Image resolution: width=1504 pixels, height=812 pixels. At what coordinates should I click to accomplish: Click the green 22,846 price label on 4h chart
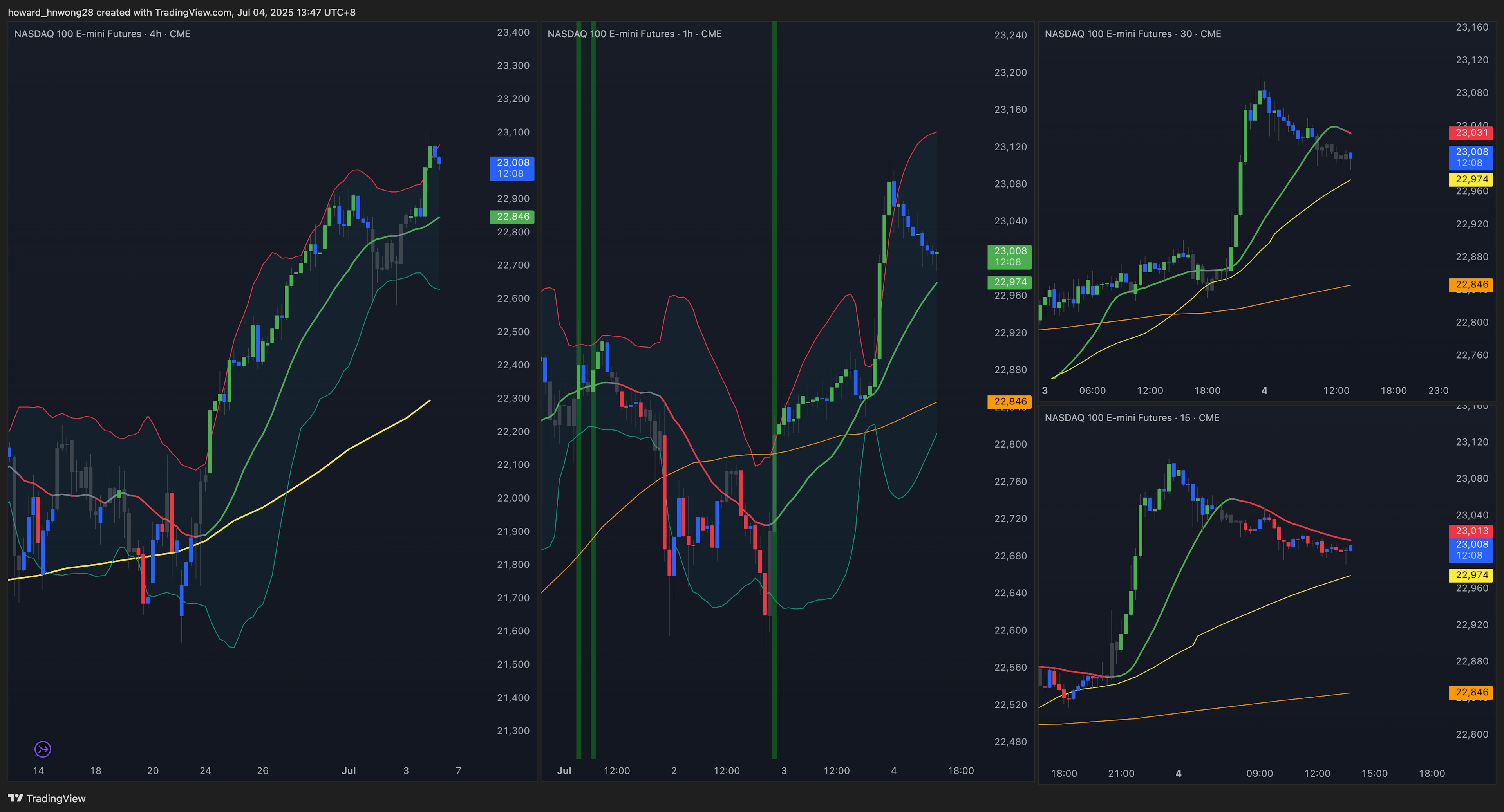pos(512,217)
